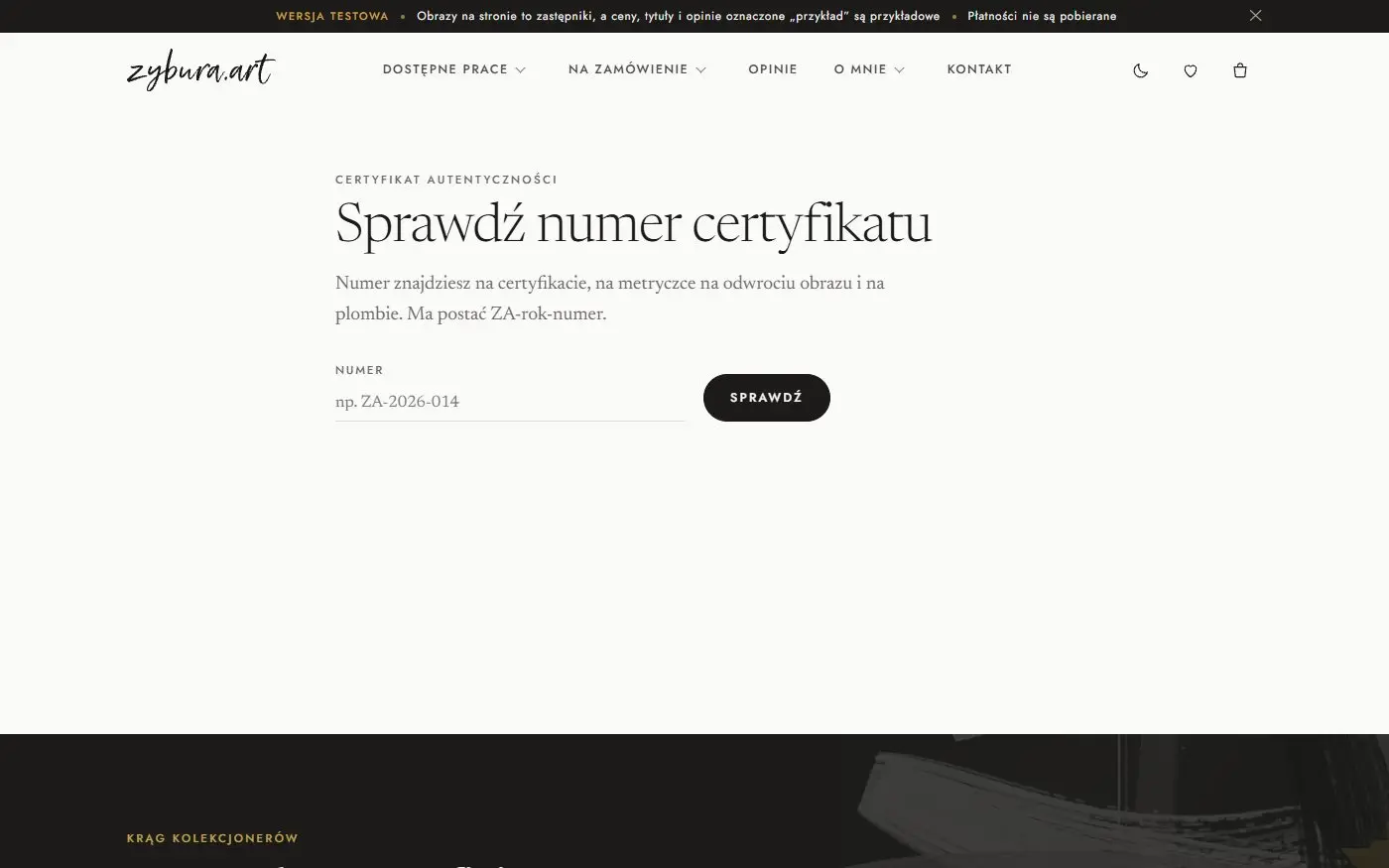Expand the O mnie menu

869,69
